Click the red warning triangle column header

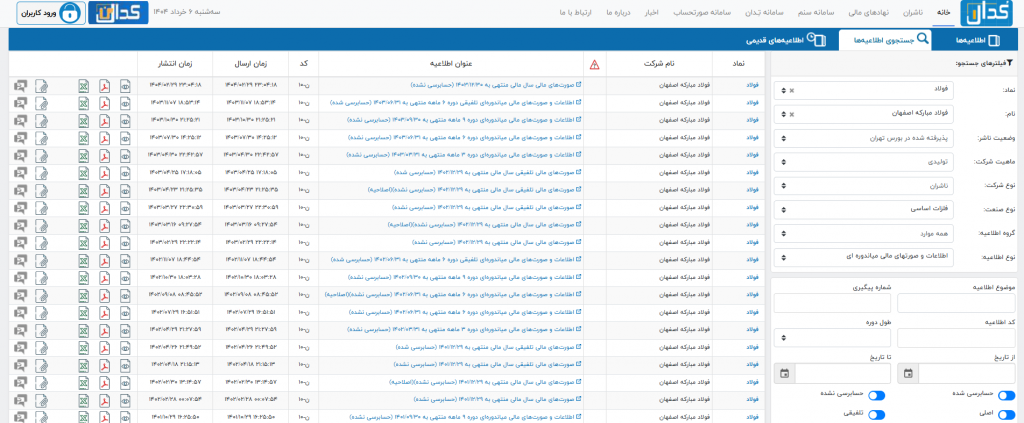point(594,65)
